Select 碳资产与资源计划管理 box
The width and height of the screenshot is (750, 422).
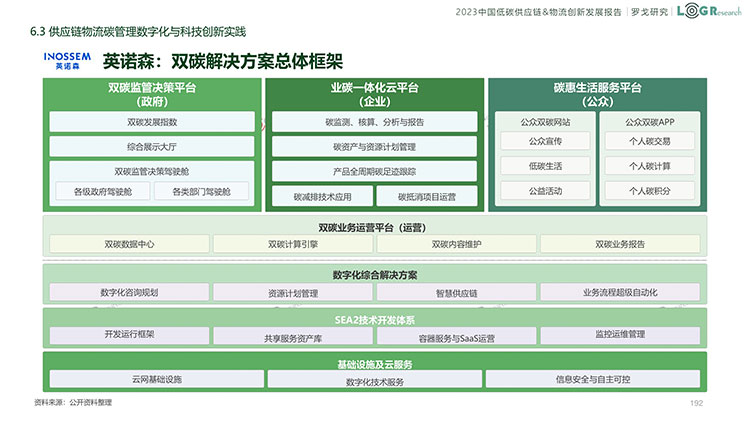point(375,147)
